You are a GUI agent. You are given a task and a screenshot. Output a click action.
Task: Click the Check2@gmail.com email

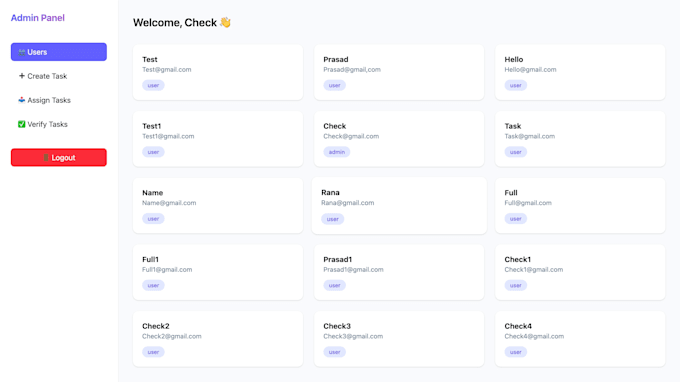[172, 336]
